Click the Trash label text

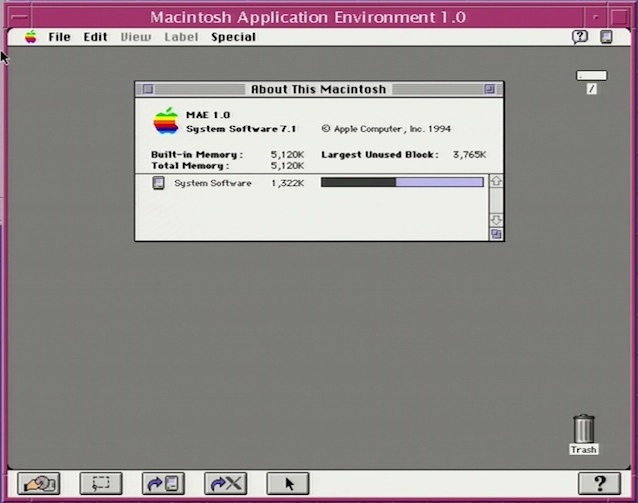pyautogui.click(x=584, y=450)
